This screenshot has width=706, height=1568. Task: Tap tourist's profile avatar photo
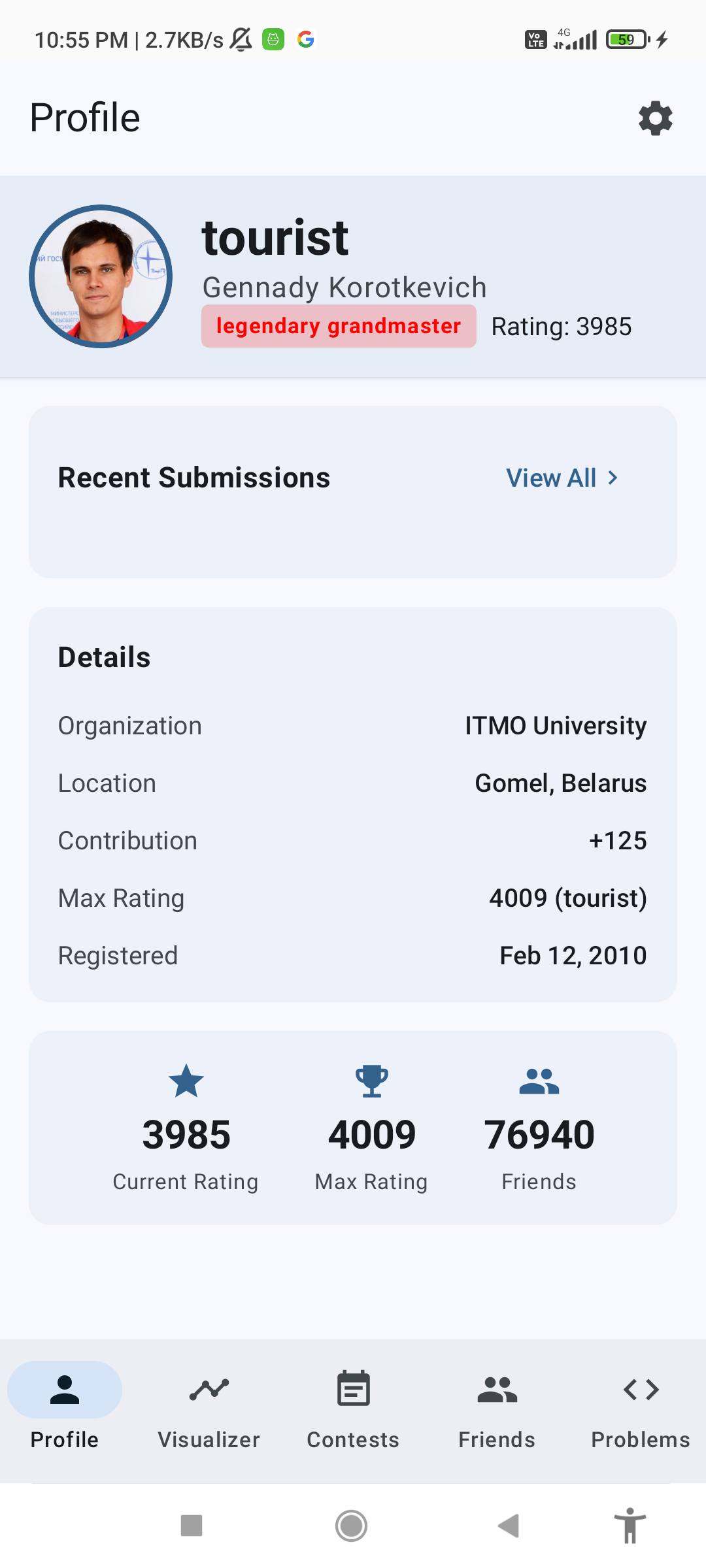101,276
